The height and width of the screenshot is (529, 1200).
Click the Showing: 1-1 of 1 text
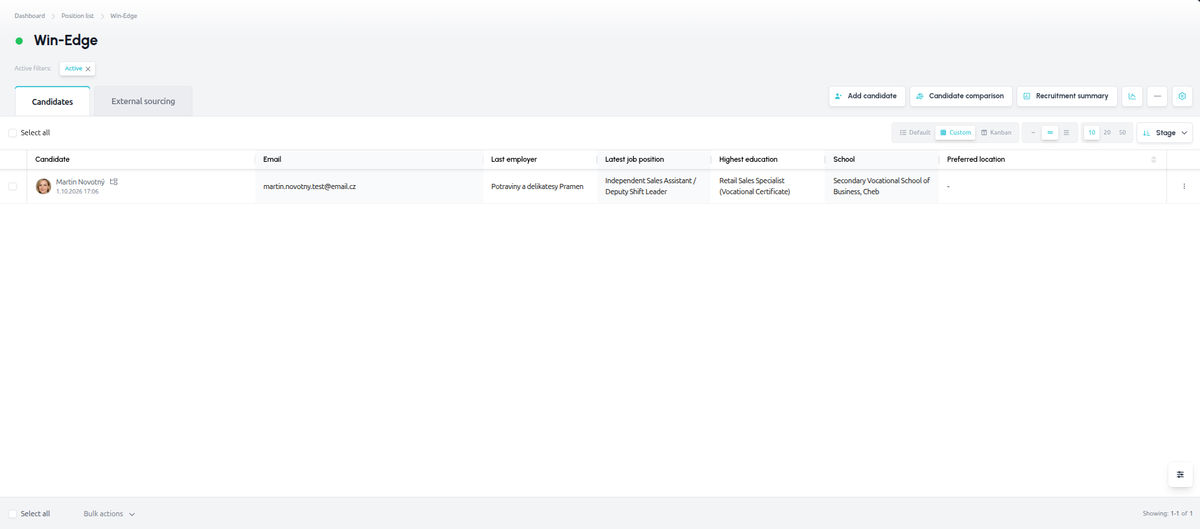[x=1167, y=513]
